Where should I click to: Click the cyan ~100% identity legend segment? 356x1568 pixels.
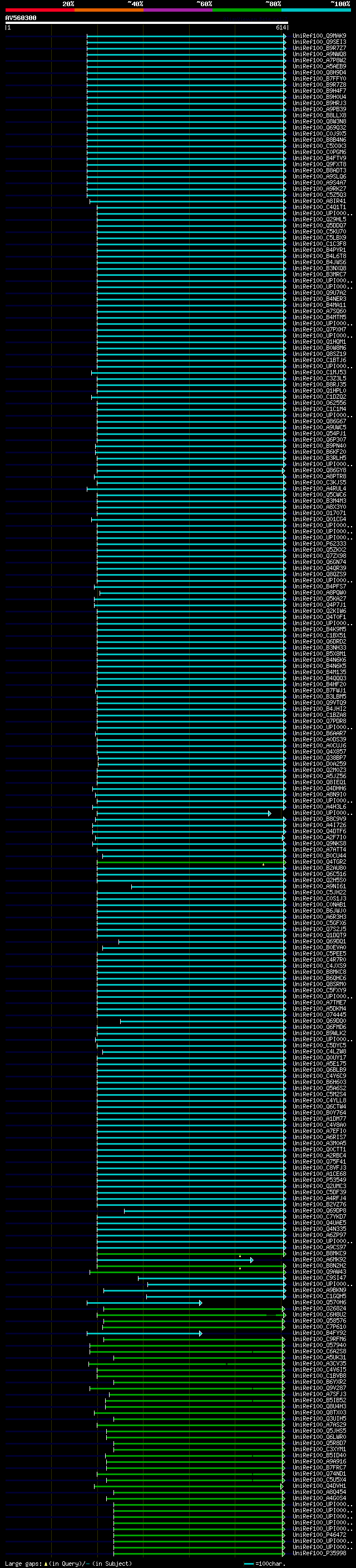316,10
